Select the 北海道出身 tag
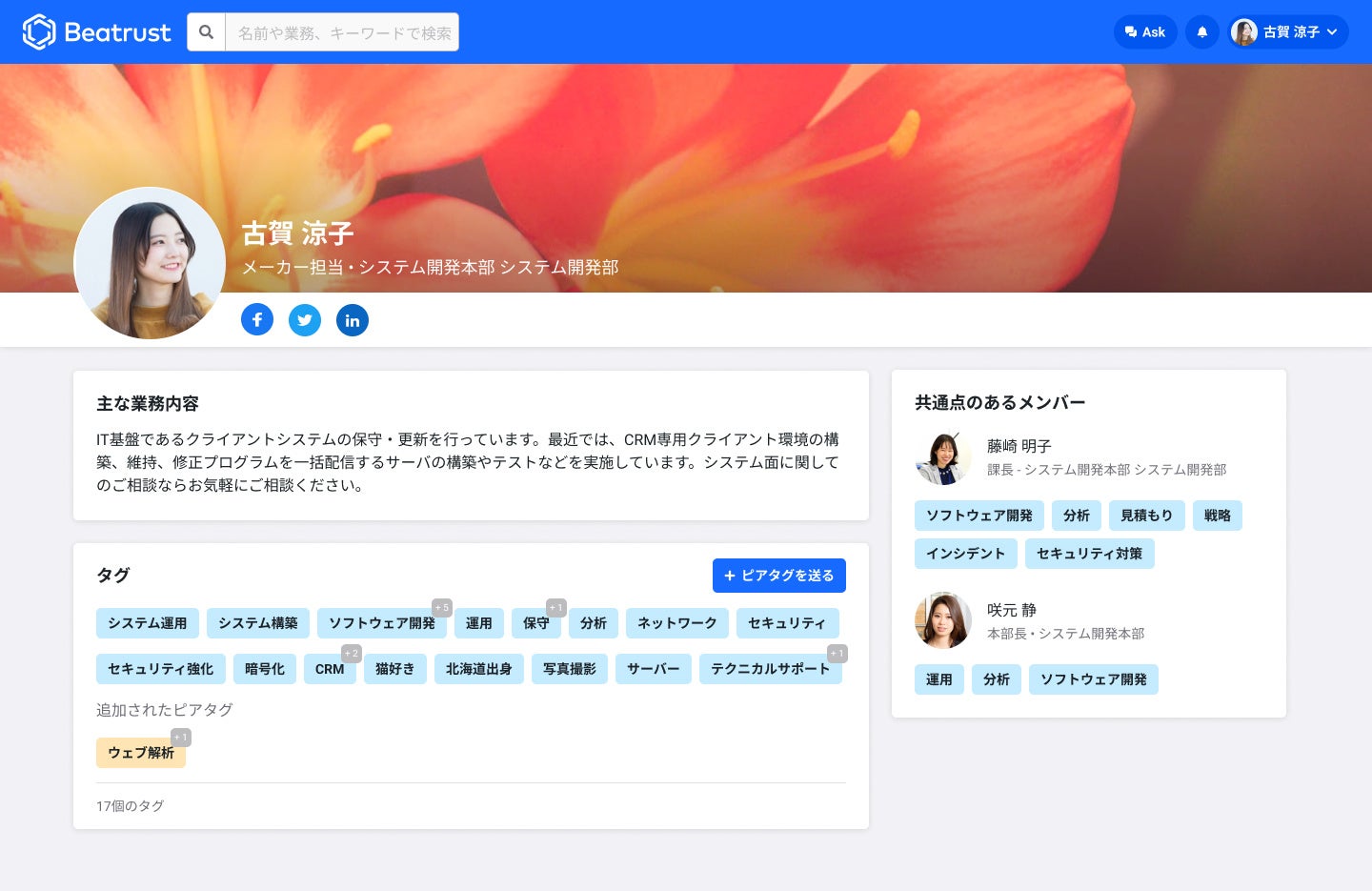 pos(479,669)
